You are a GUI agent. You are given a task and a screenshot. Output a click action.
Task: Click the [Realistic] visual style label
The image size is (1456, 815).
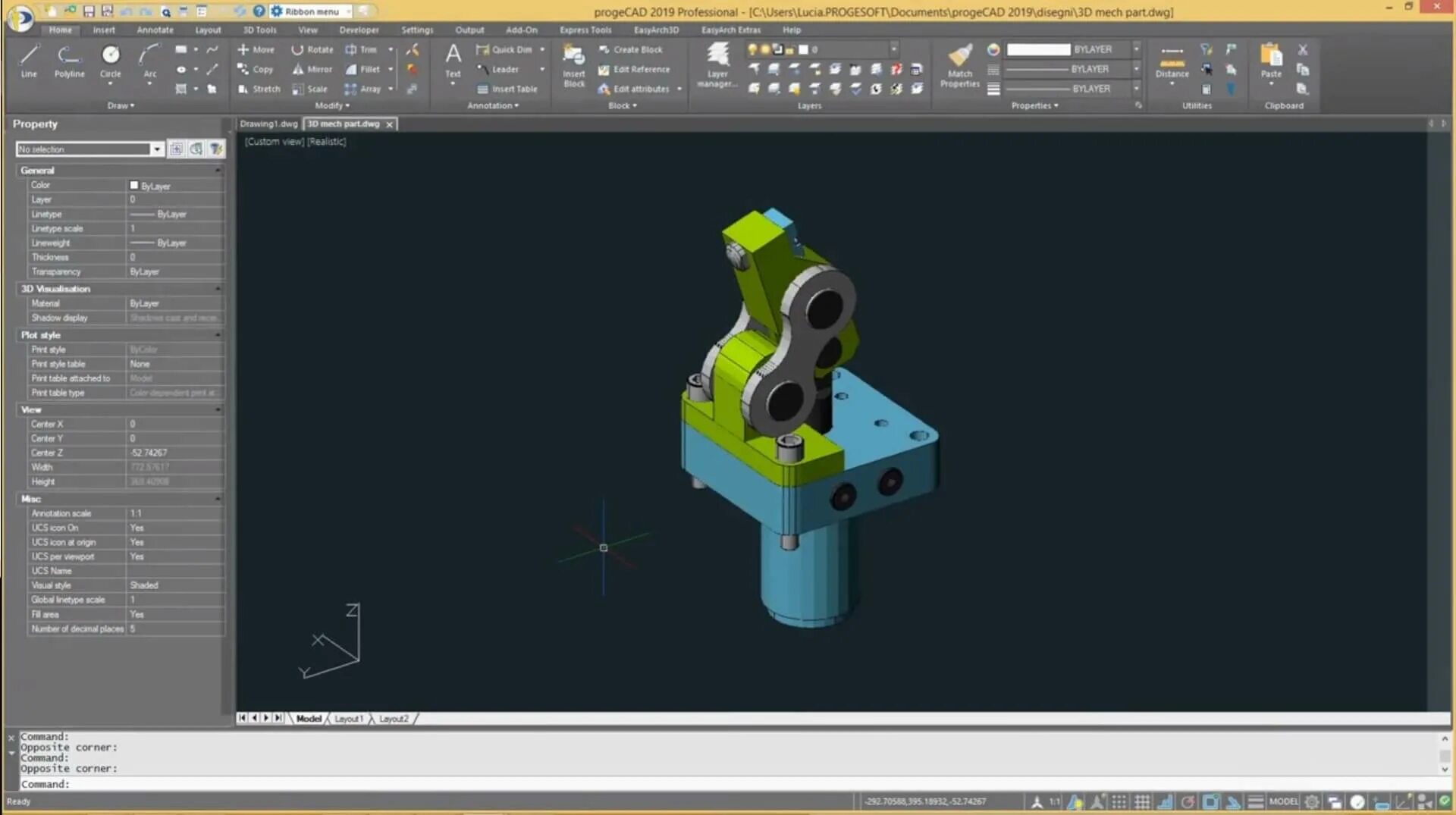coord(327,141)
